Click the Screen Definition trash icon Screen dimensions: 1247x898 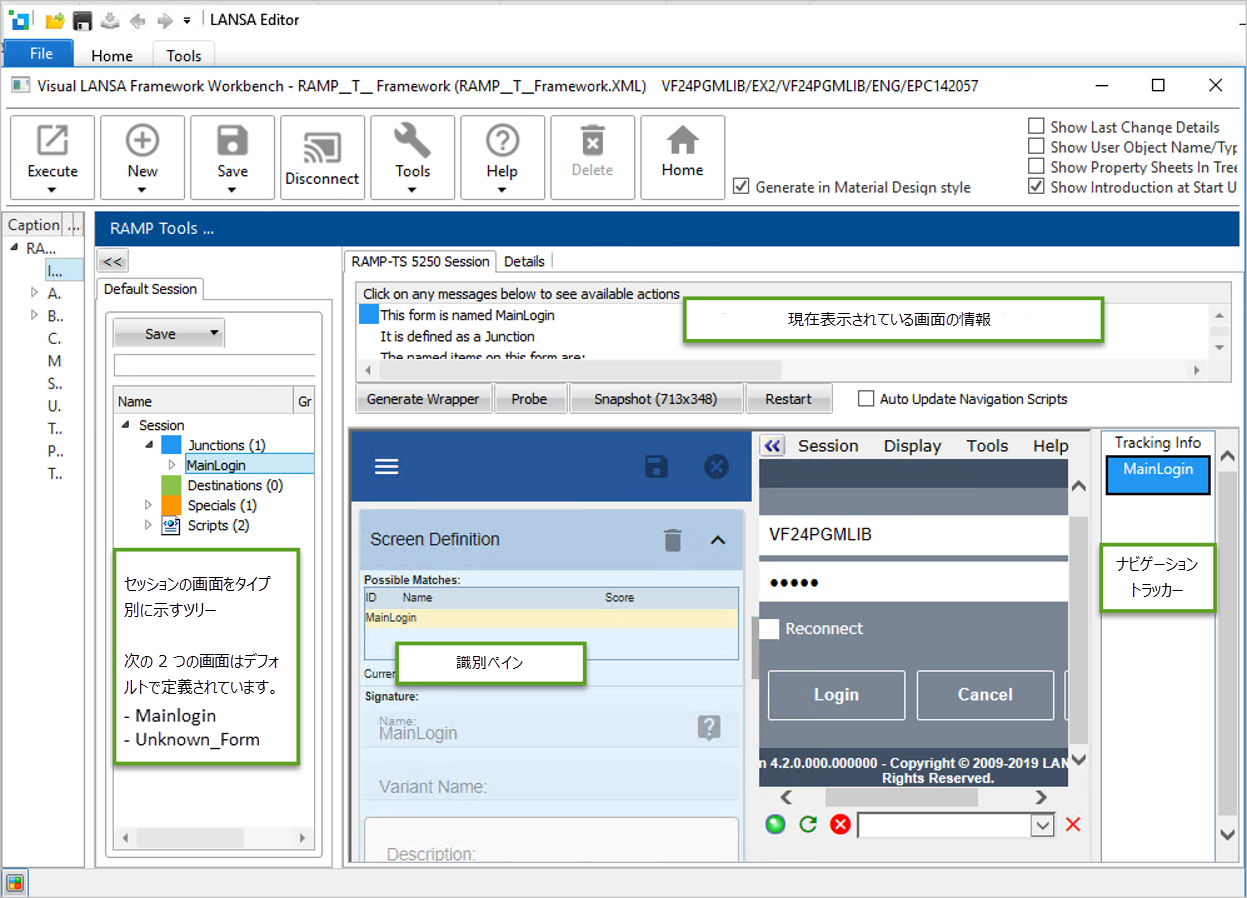click(x=673, y=540)
